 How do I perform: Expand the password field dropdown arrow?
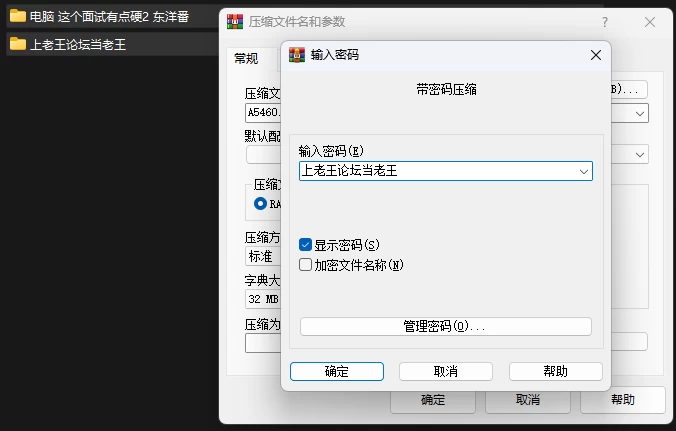tap(584, 172)
